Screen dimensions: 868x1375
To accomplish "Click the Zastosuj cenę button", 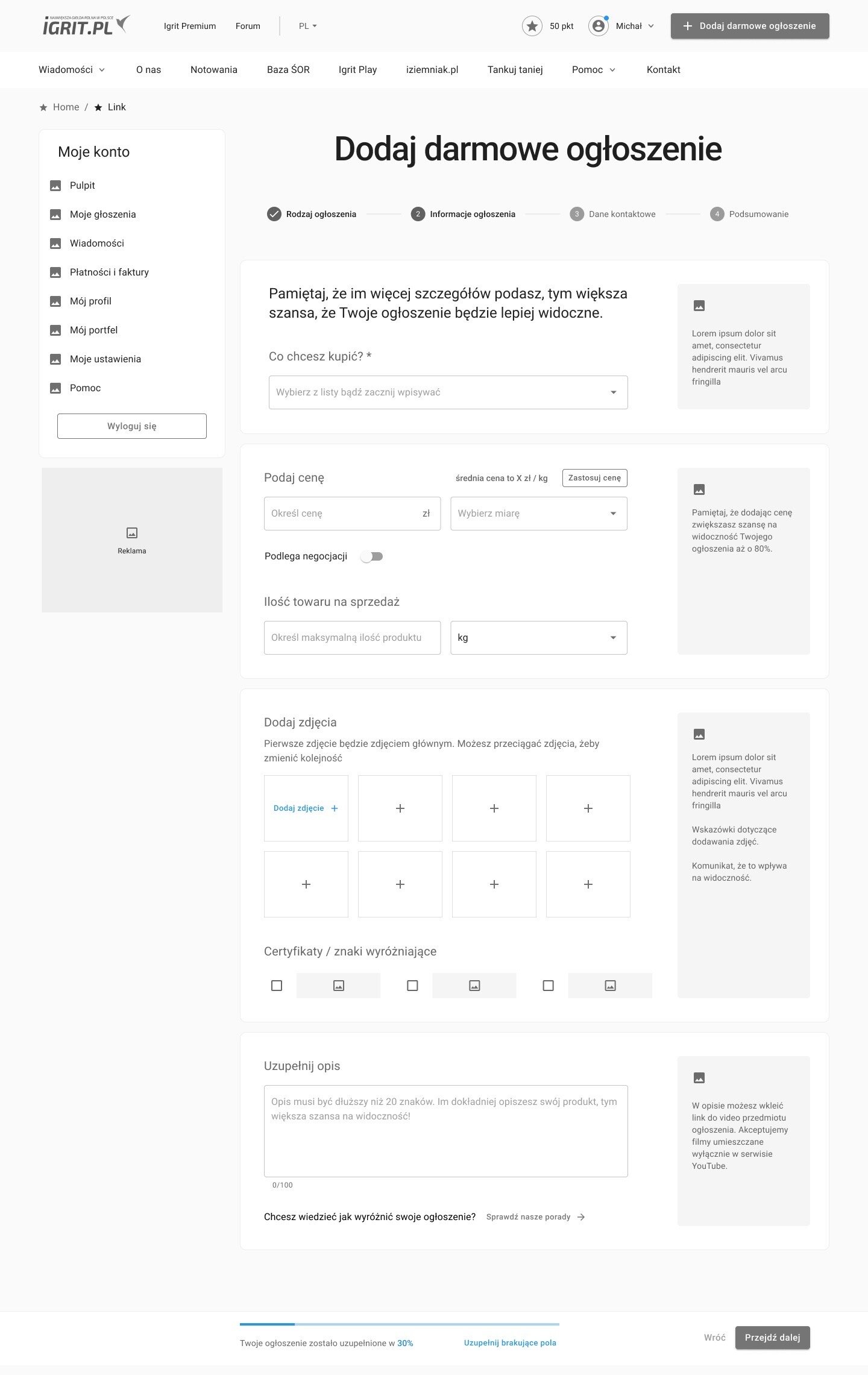I will pyautogui.click(x=594, y=478).
